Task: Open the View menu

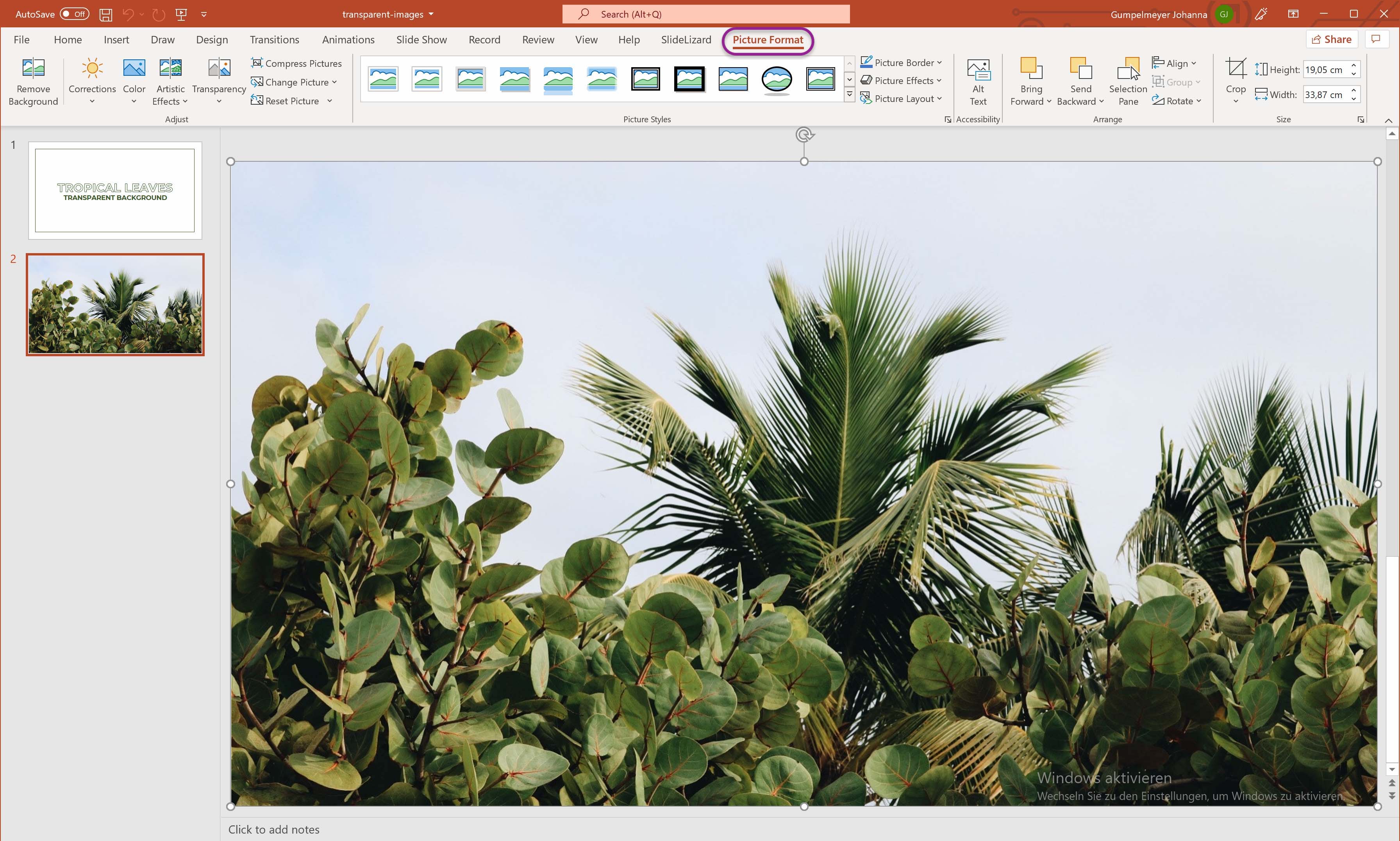Action: 586,39
